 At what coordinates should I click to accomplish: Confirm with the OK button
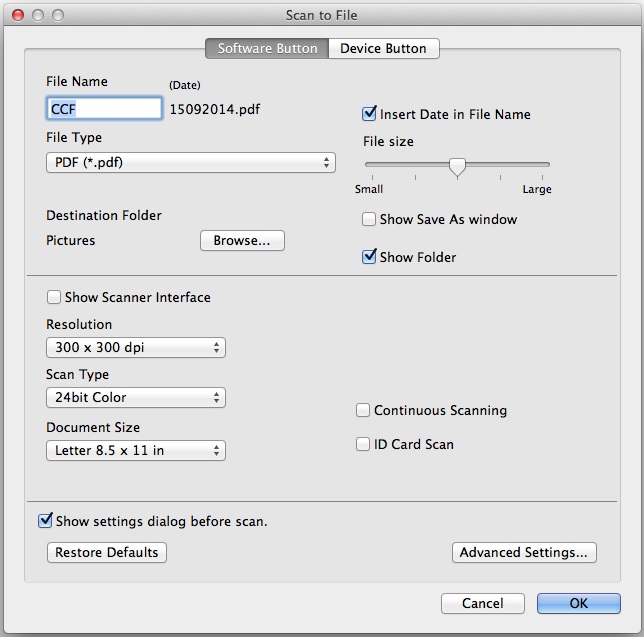578,603
